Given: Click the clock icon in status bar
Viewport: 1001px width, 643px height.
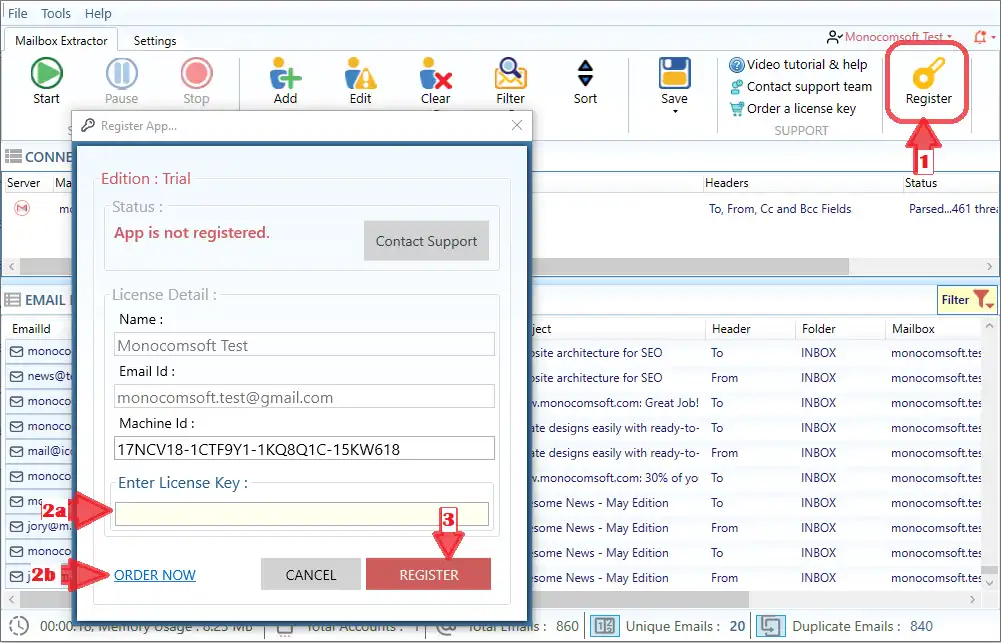Looking at the screenshot, I should [x=19, y=626].
